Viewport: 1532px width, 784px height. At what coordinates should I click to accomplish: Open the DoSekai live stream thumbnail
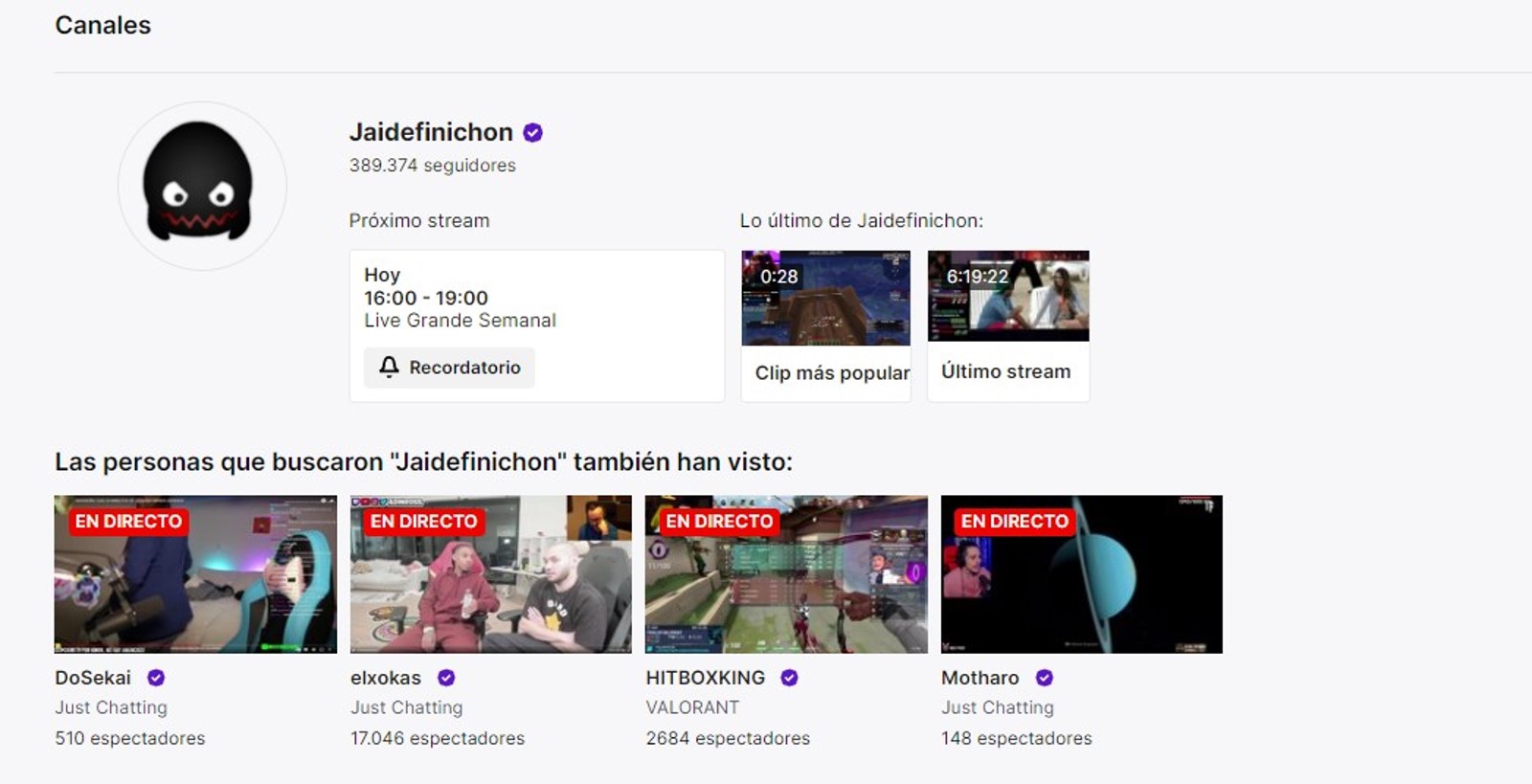click(195, 574)
